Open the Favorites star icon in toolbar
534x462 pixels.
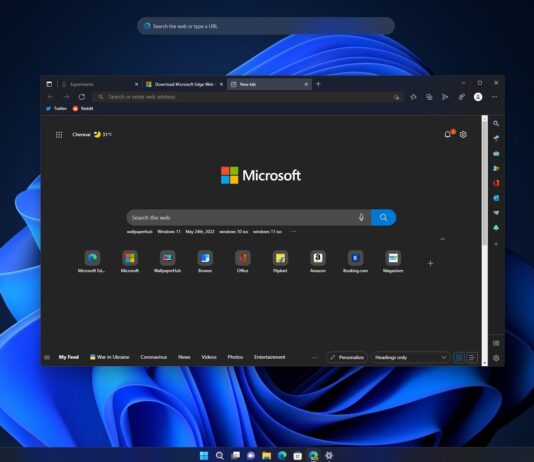(x=413, y=97)
